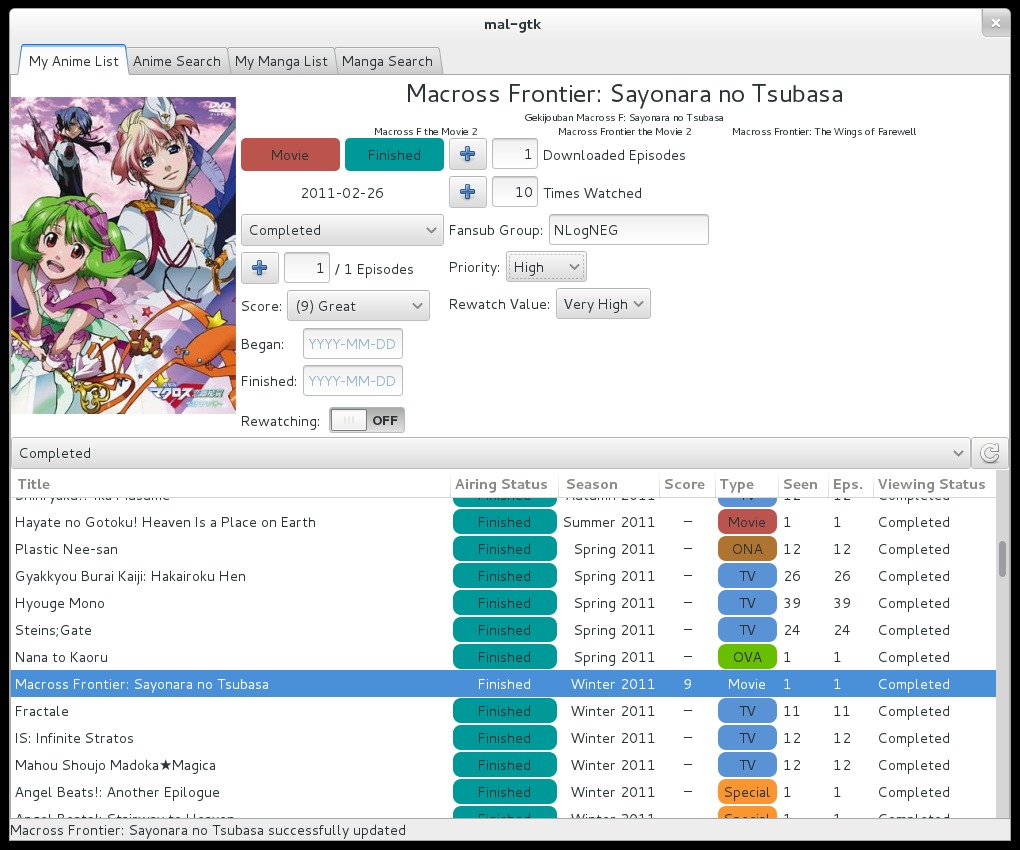Switch to the My Anime List tab
This screenshot has height=850, width=1020.
click(x=74, y=61)
